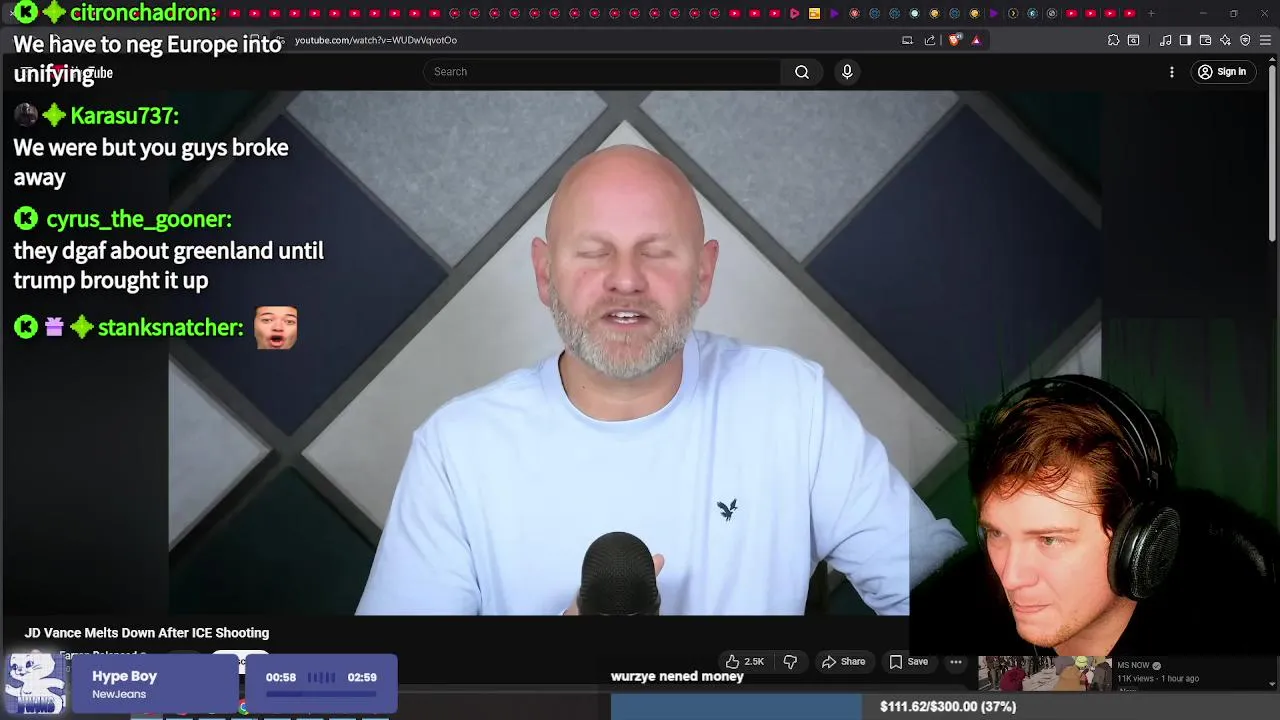
Task: Click username citronchadron in chat
Action: tap(143, 13)
